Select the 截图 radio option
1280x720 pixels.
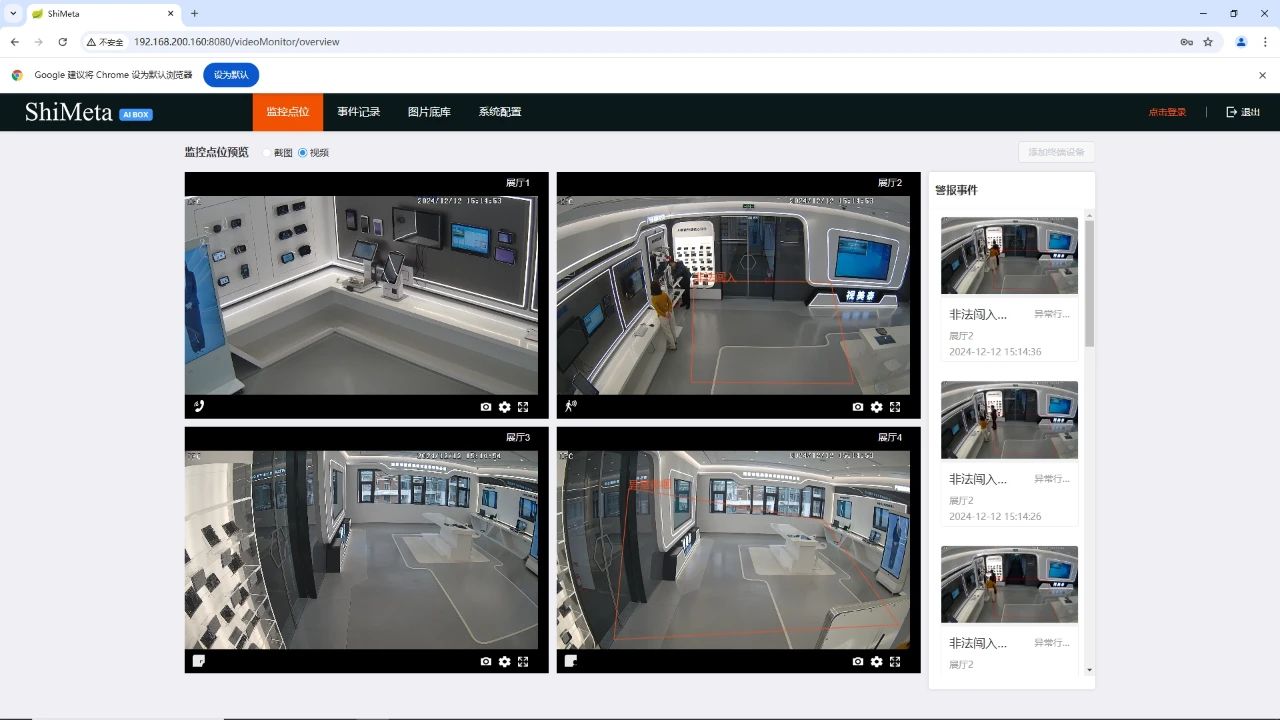[267, 153]
